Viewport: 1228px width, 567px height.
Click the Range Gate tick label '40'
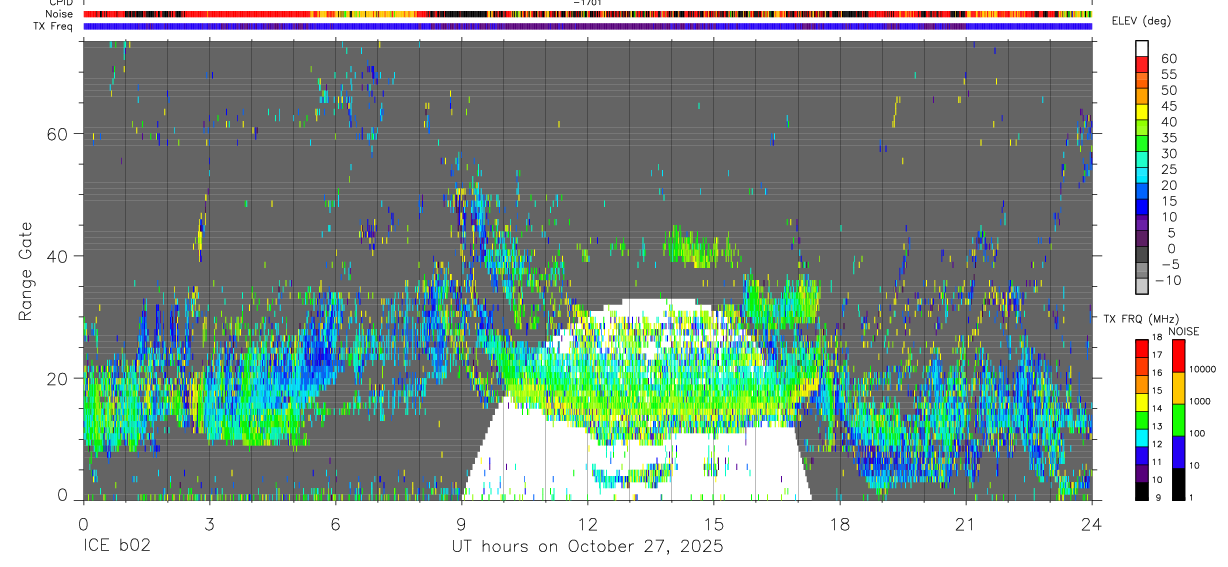[58, 256]
